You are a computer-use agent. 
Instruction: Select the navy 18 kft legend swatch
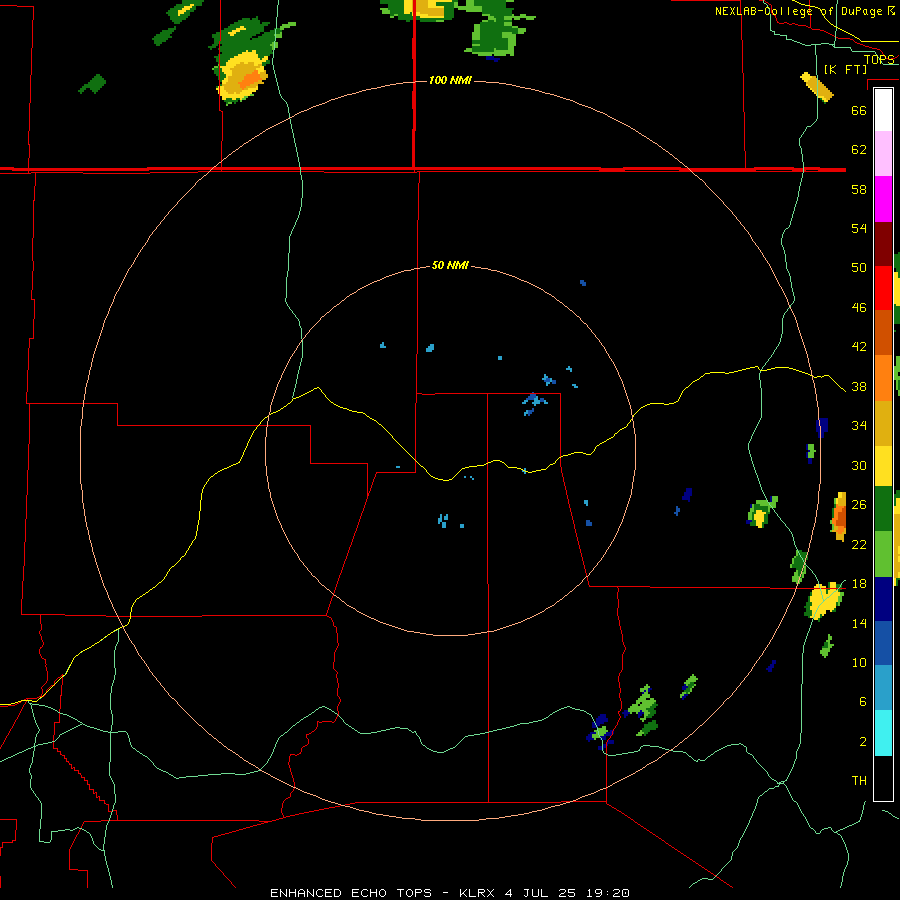pyautogui.click(x=883, y=599)
